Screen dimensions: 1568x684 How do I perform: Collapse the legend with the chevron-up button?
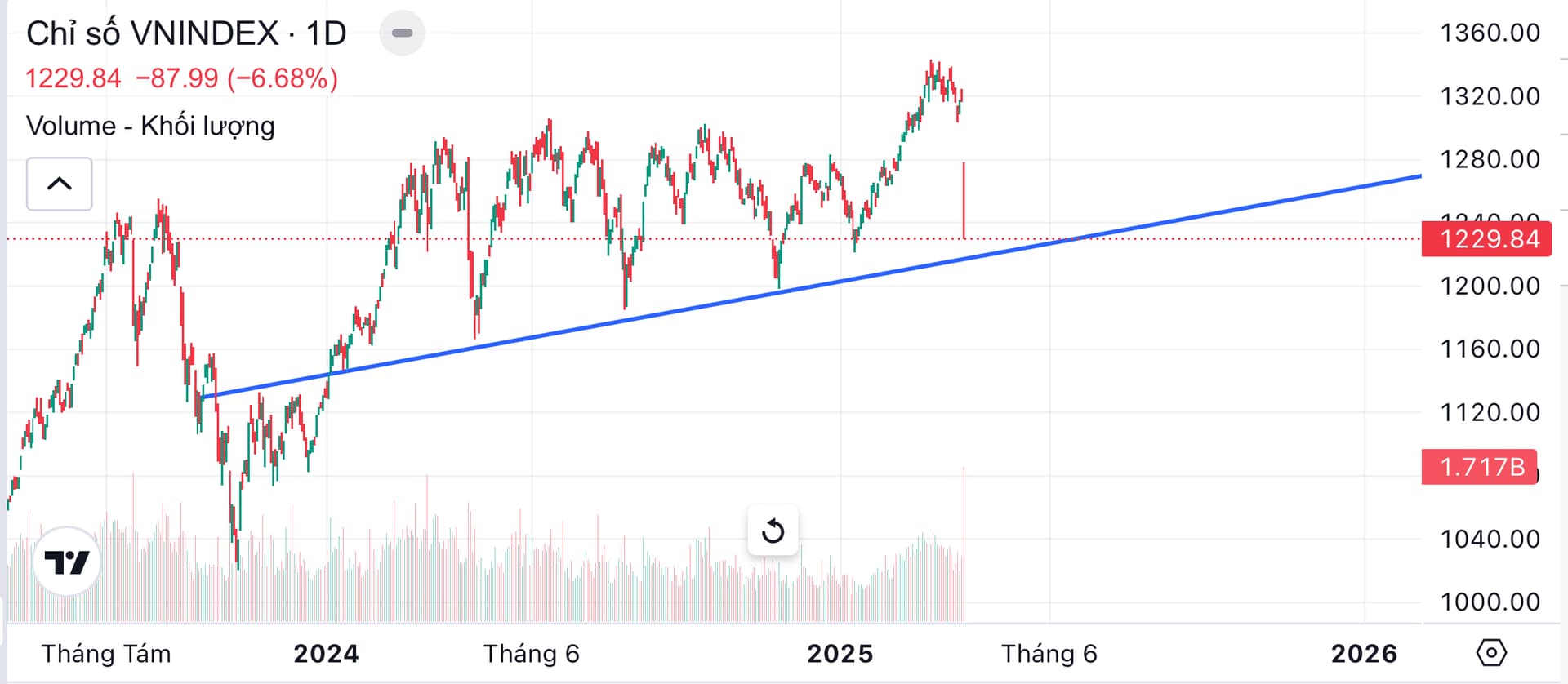pos(60,184)
